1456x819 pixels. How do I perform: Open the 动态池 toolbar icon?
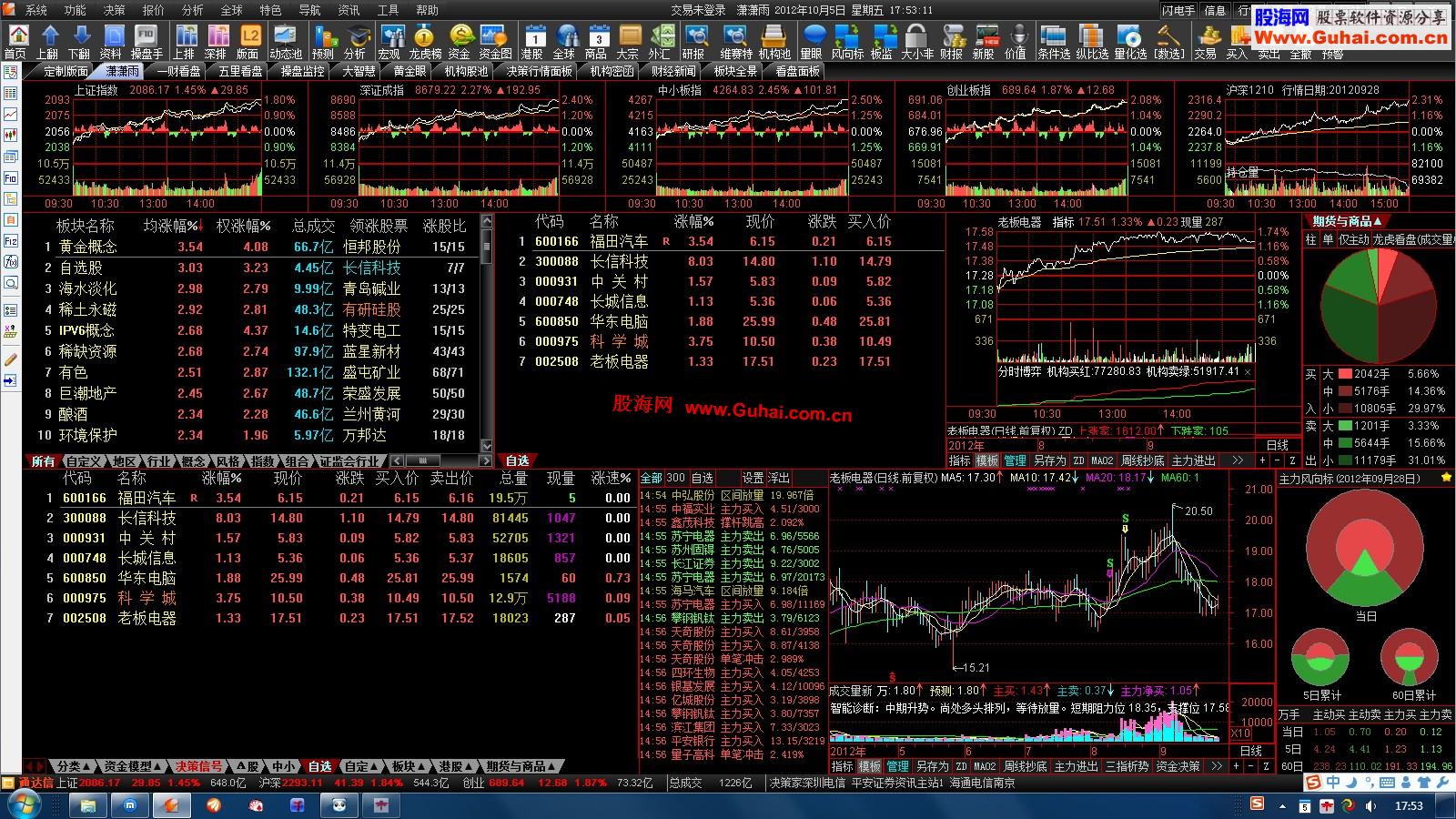[285, 42]
